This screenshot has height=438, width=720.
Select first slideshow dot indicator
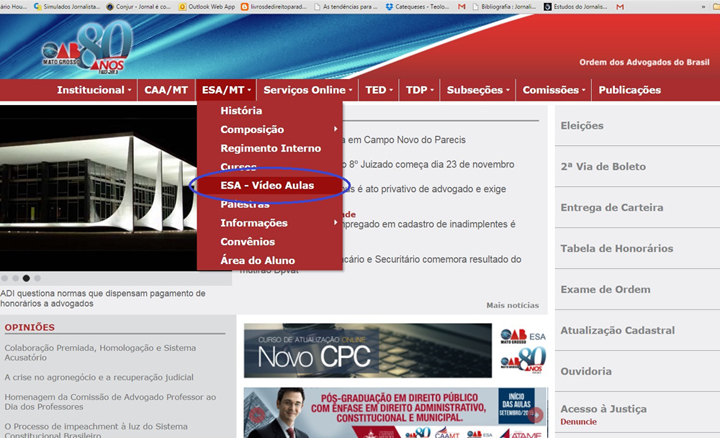(5, 278)
